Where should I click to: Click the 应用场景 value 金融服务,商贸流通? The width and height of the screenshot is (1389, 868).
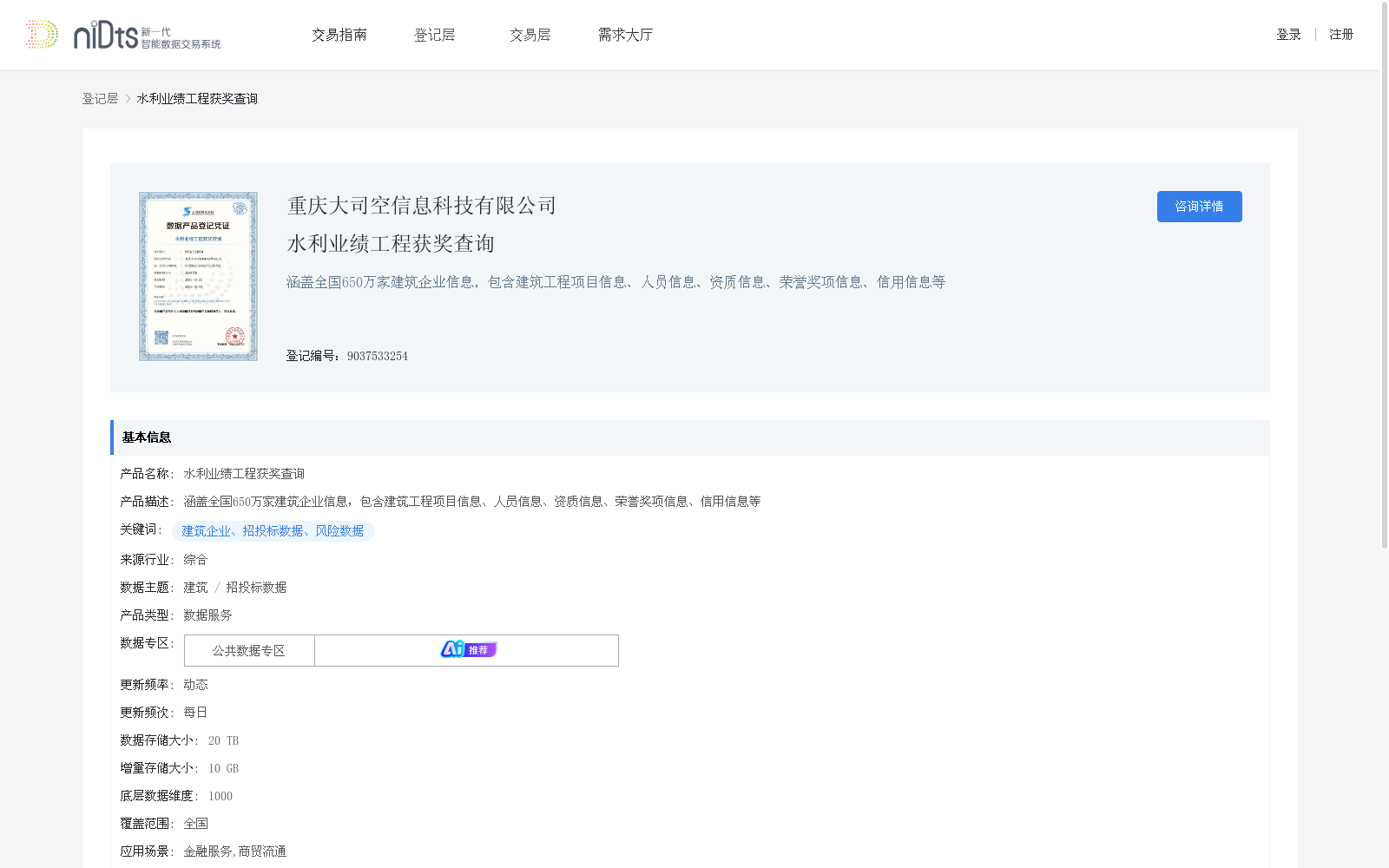[x=234, y=852]
